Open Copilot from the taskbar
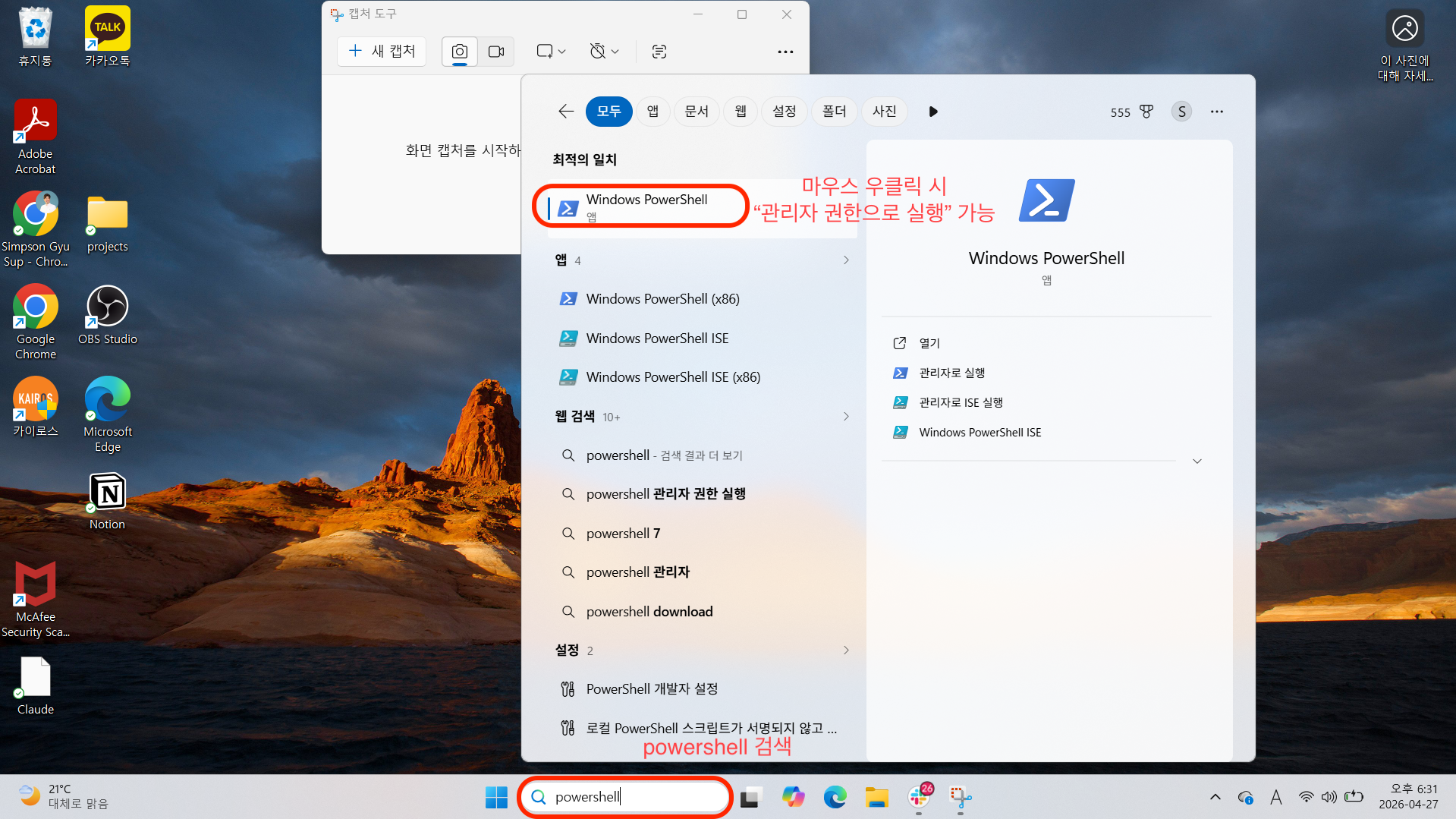Image resolution: width=1456 pixels, height=819 pixels. [x=793, y=797]
